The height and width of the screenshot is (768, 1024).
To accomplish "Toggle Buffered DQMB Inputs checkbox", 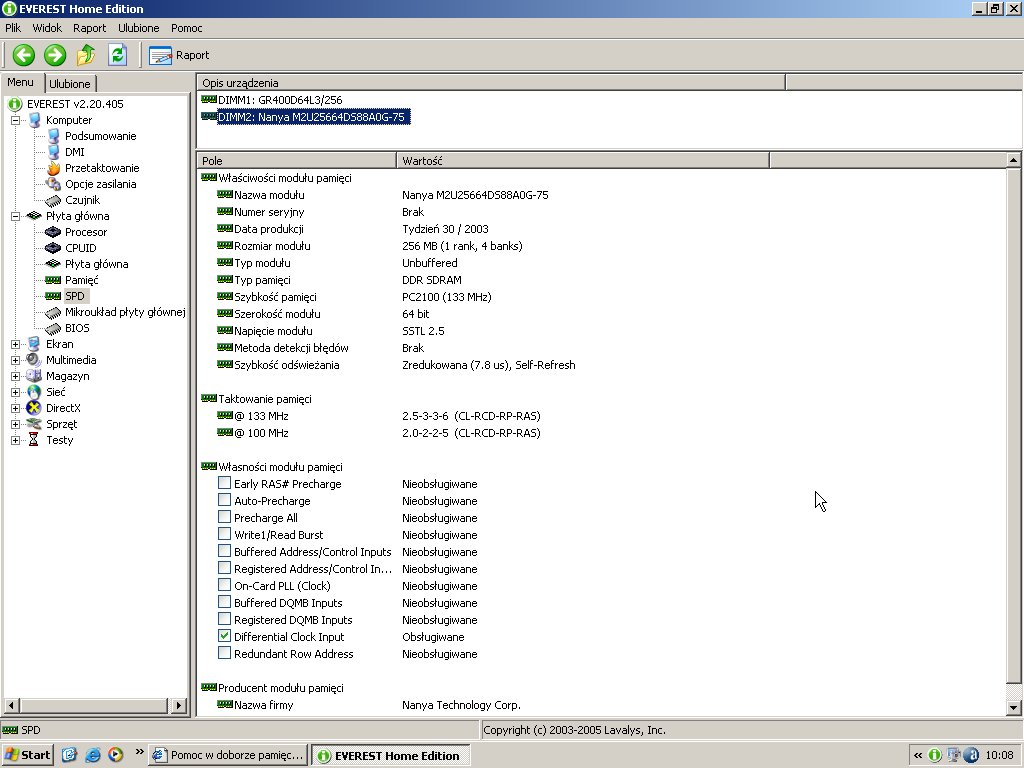I will (224, 602).
